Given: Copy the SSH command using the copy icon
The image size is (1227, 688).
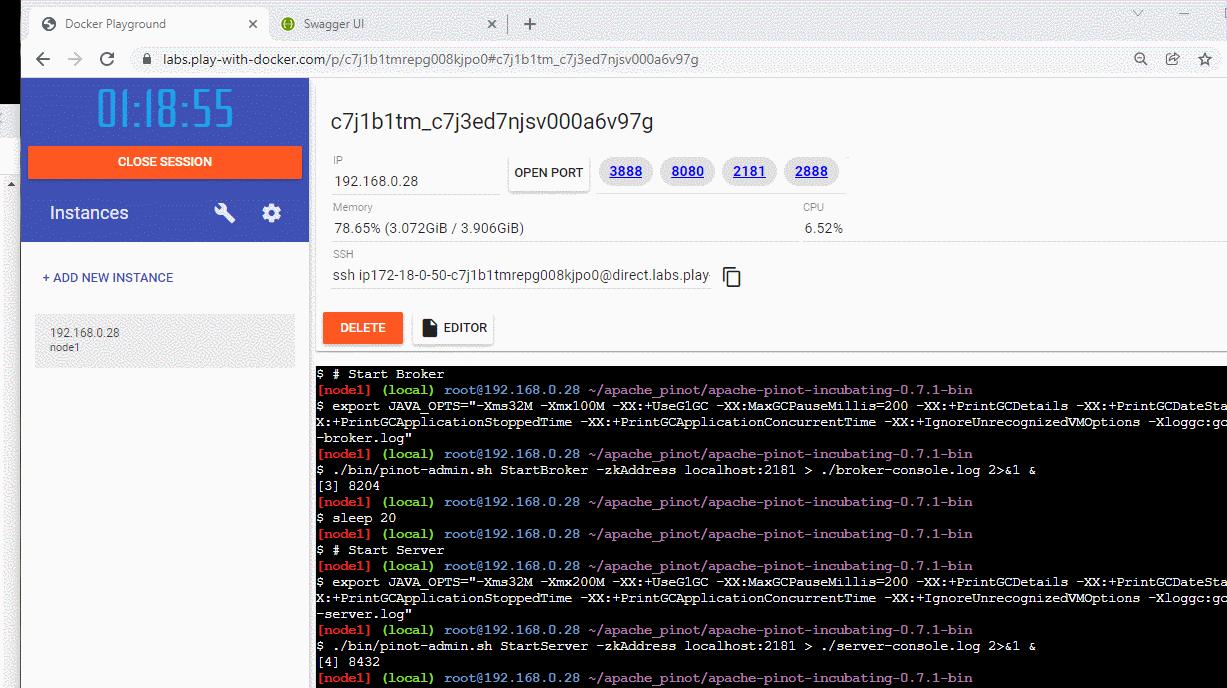Looking at the screenshot, I should (732, 277).
